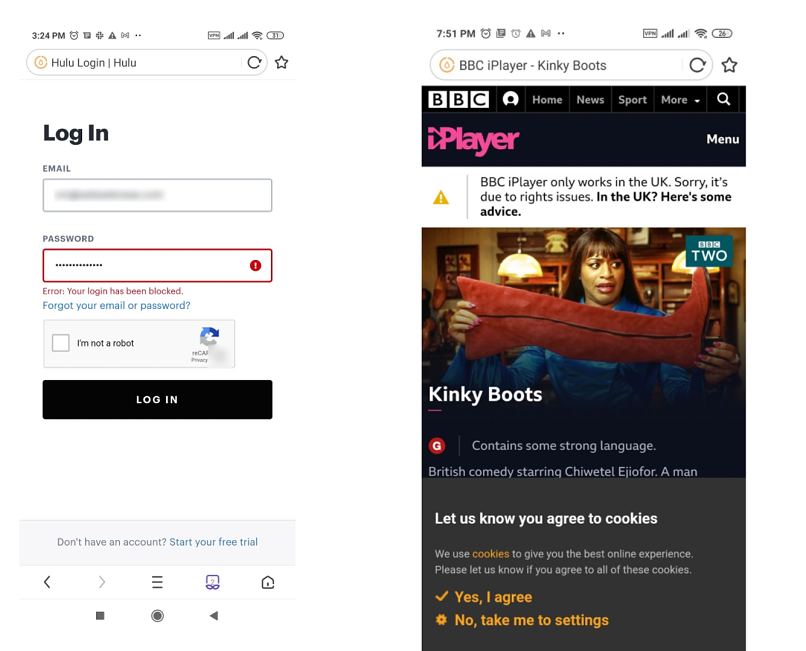Image resolution: width=806 pixels, height=651 pixels.
Task: Open In the UK? Here's some advice link
Action: tap(606, 204)
